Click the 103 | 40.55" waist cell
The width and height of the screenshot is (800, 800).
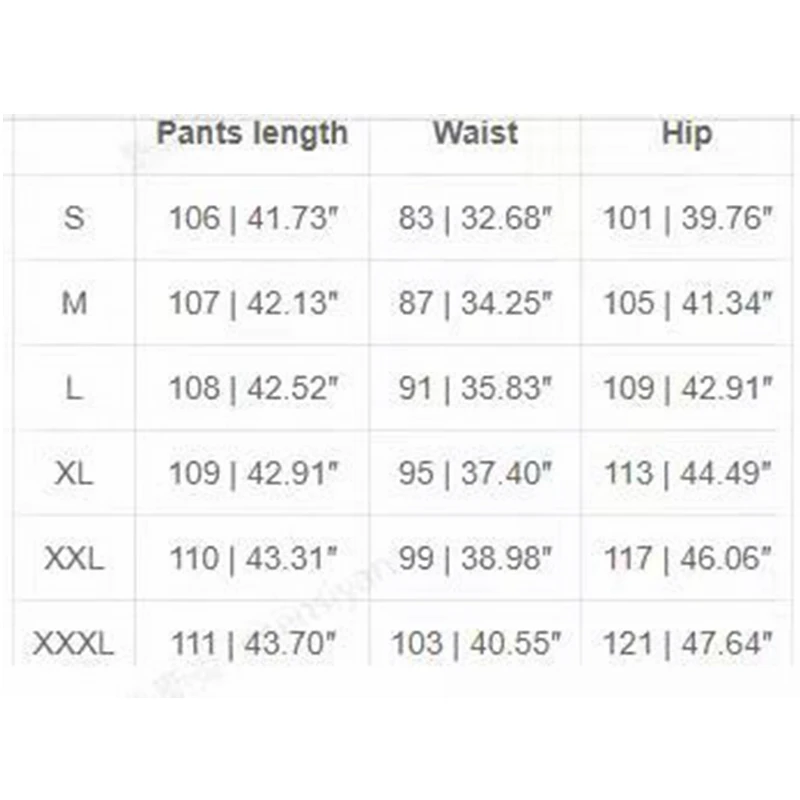tap(475, 643)
